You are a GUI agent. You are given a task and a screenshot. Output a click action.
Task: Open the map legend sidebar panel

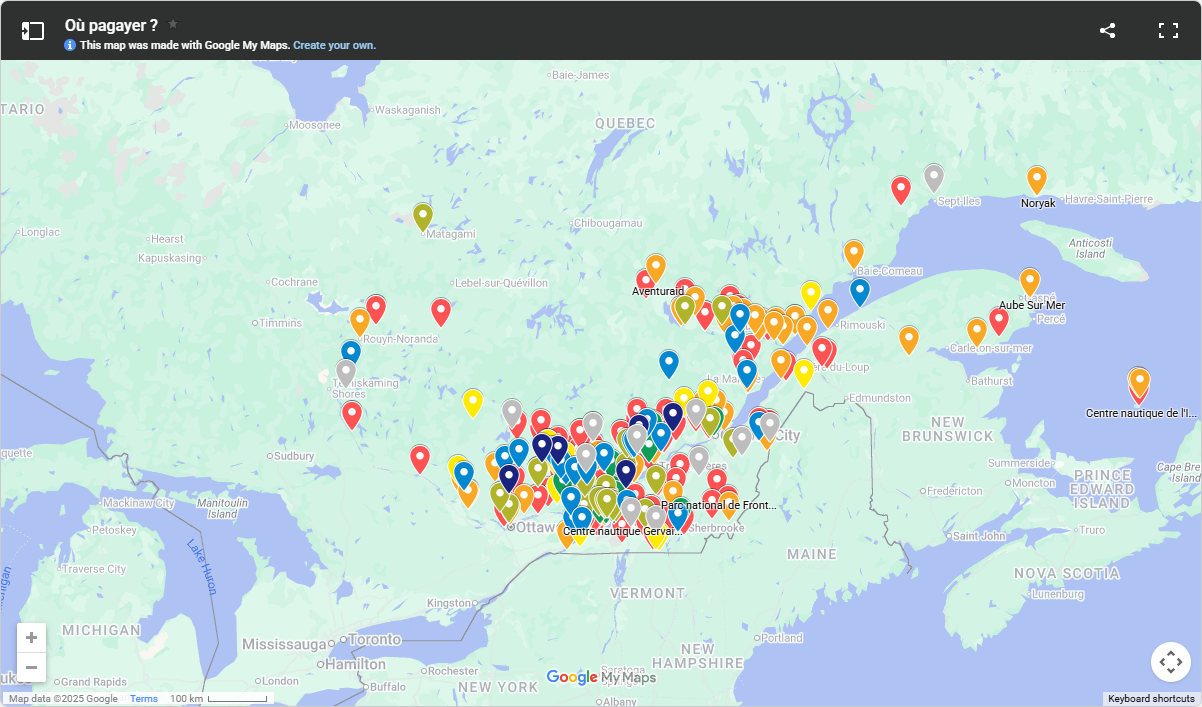[33, 31]
